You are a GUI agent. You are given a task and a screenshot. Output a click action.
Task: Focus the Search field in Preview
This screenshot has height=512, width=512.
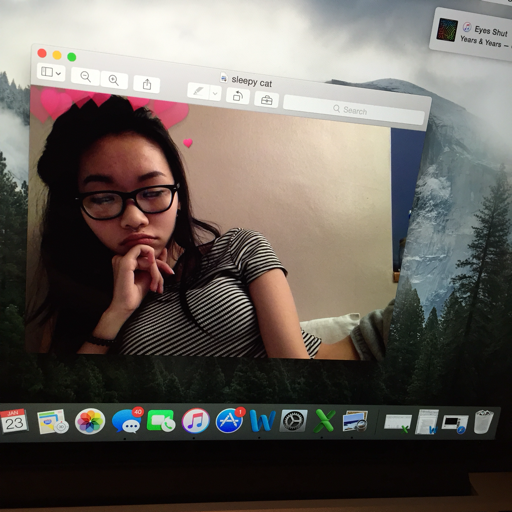[x=354, y=110]
